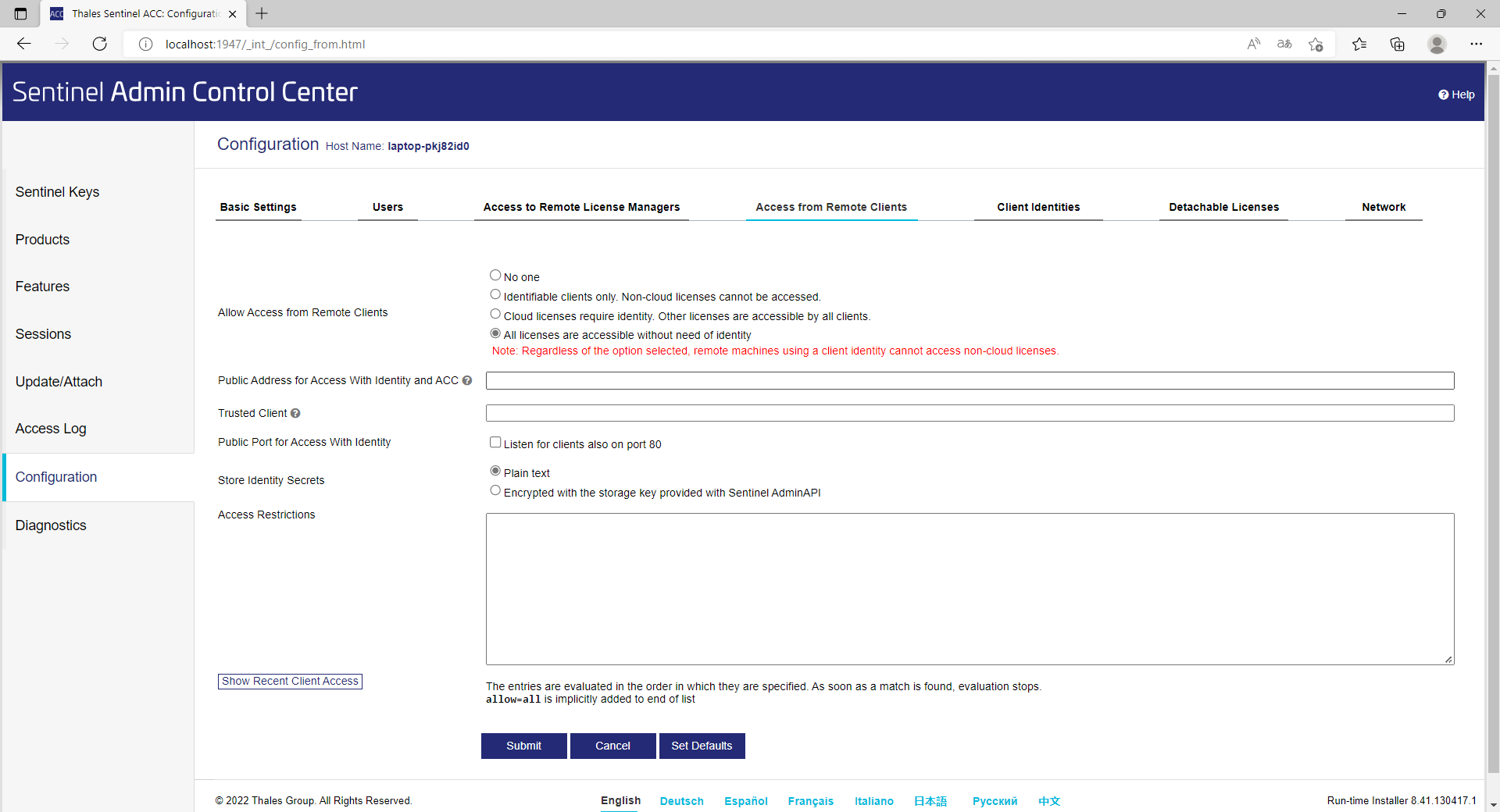Click Show Recent Client Access button
1500x812 pixels.
(290, 681)
